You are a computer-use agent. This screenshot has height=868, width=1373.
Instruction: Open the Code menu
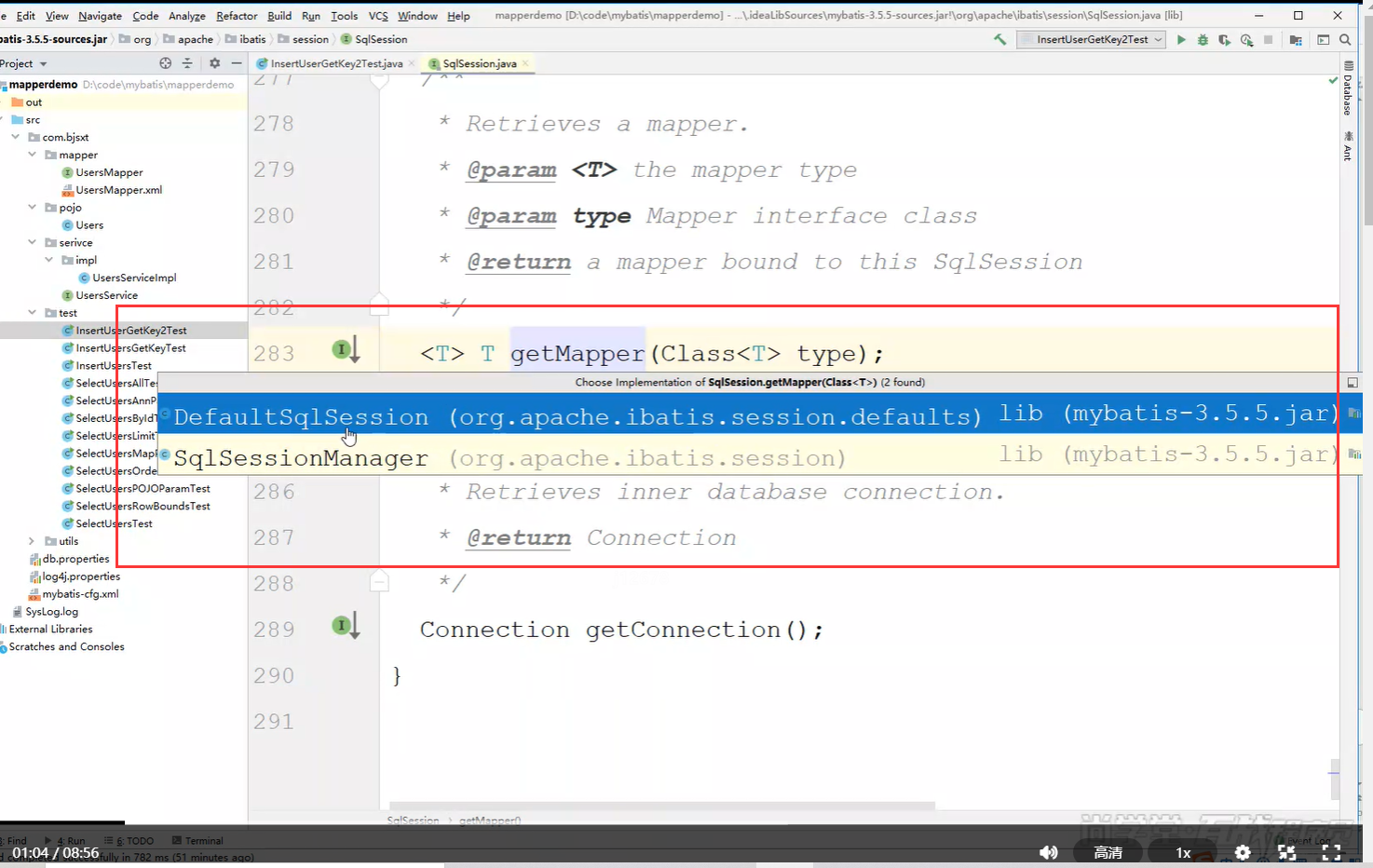(x=145, y=16)
